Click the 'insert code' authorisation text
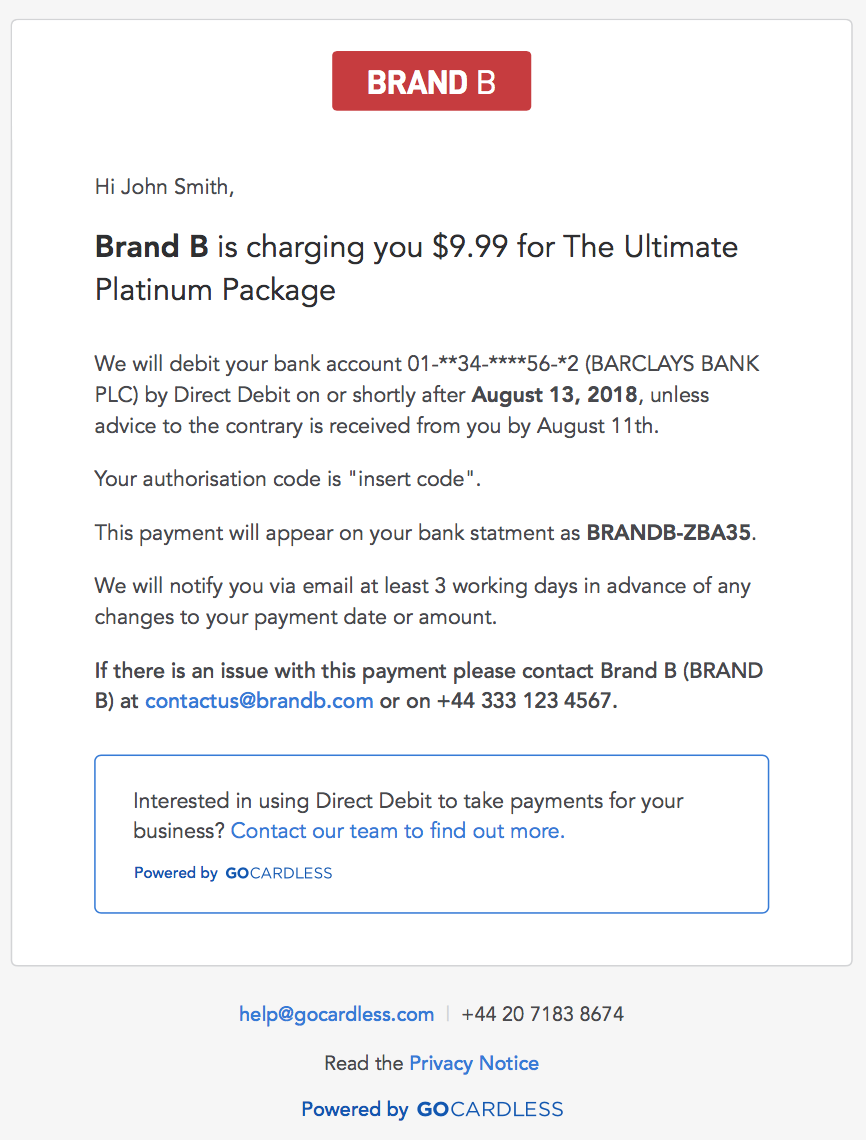Viewport: 866px width, 1140px height. coord(412,479)
